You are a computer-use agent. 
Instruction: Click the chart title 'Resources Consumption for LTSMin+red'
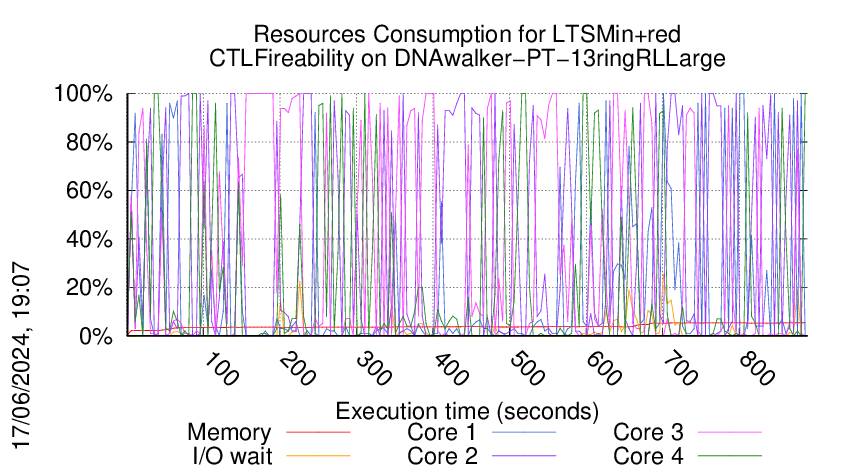tap(467, 34)
